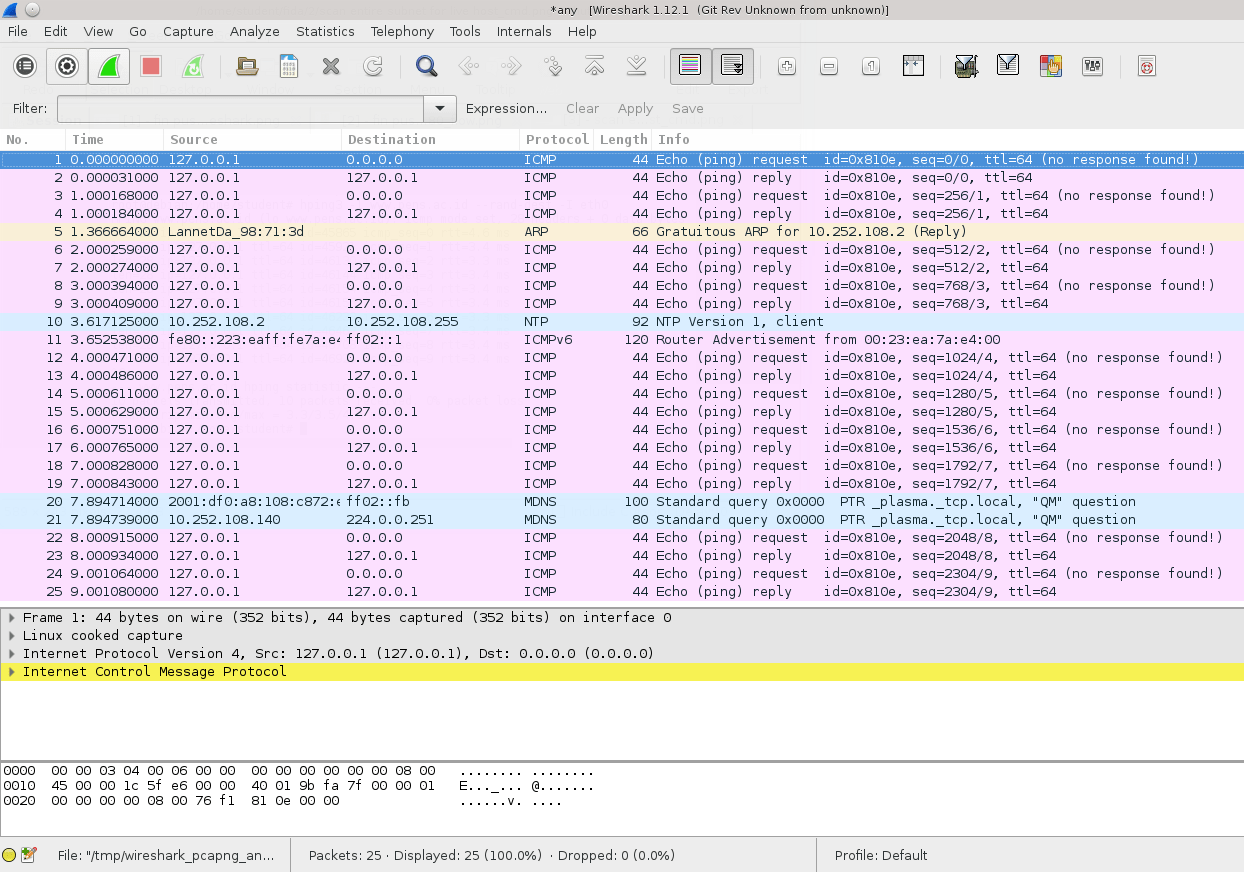
Task: Open the Telephony menu
Action: coord(402,31)
